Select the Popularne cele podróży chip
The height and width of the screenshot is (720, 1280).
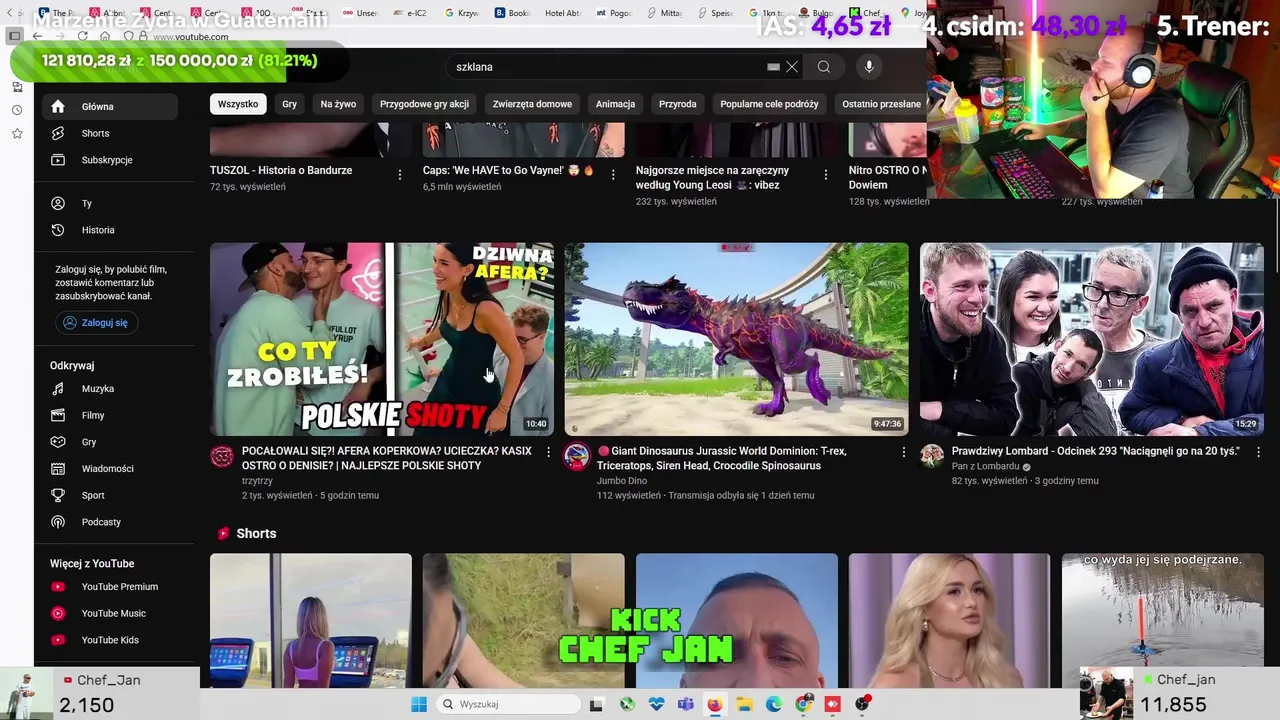(x=769, y=104)
